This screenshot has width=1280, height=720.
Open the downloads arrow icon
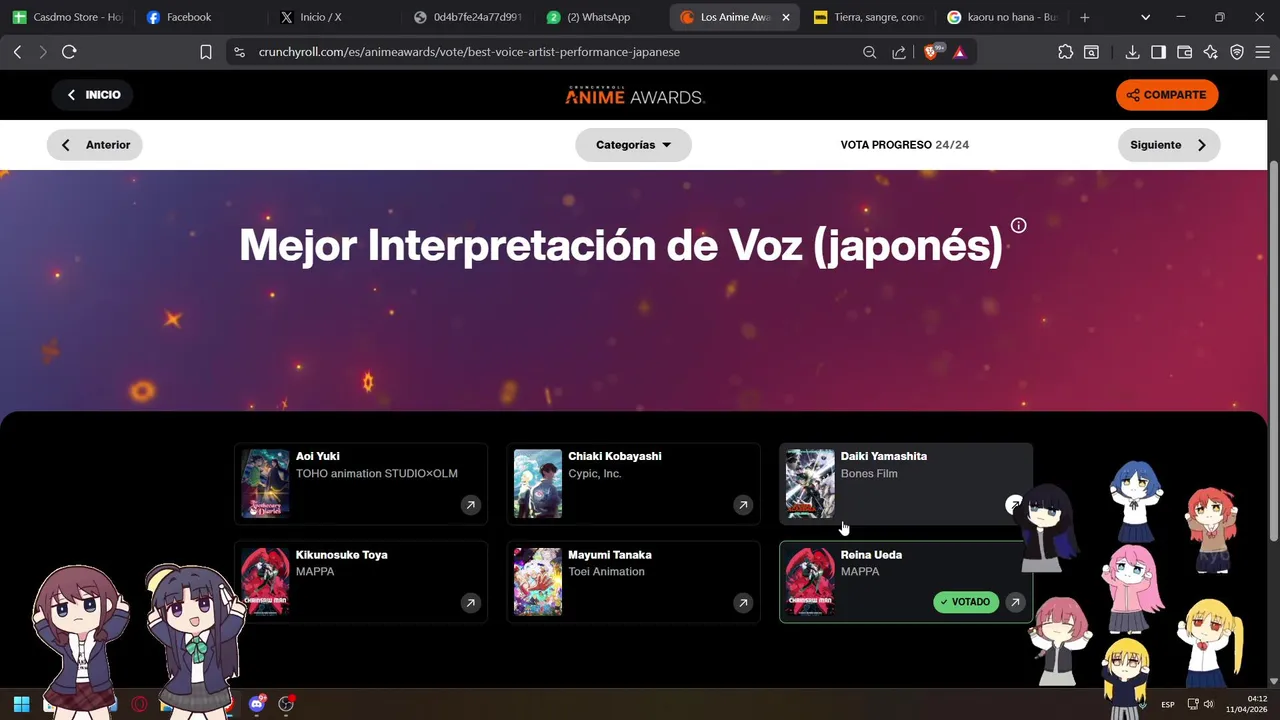(1132, 52)
